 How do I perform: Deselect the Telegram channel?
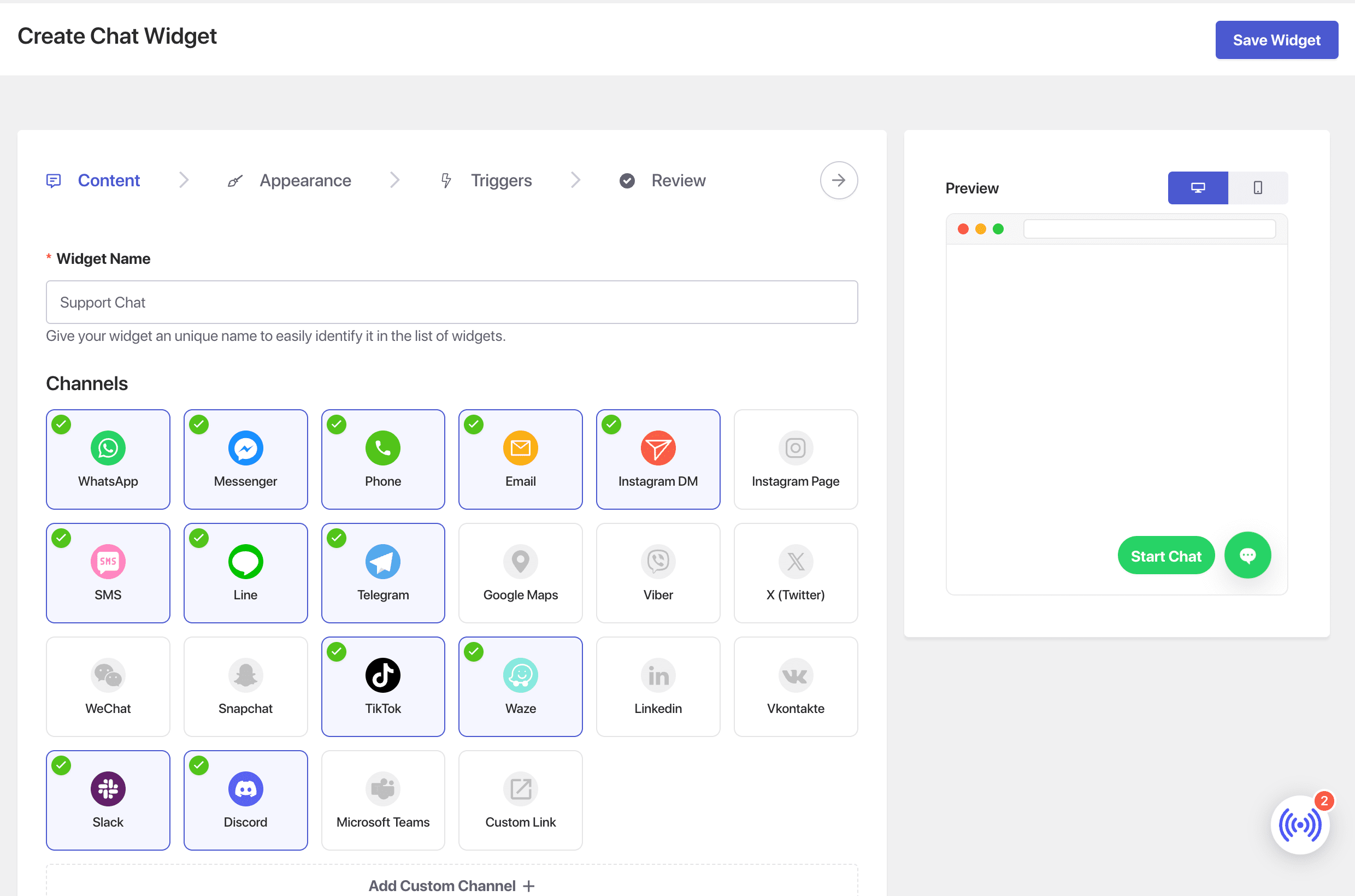coord(382,573)
